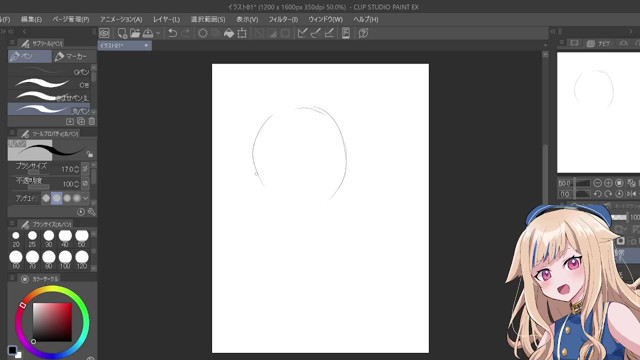
Task: Click the Undo arrow icon
Action: point(172,33)
